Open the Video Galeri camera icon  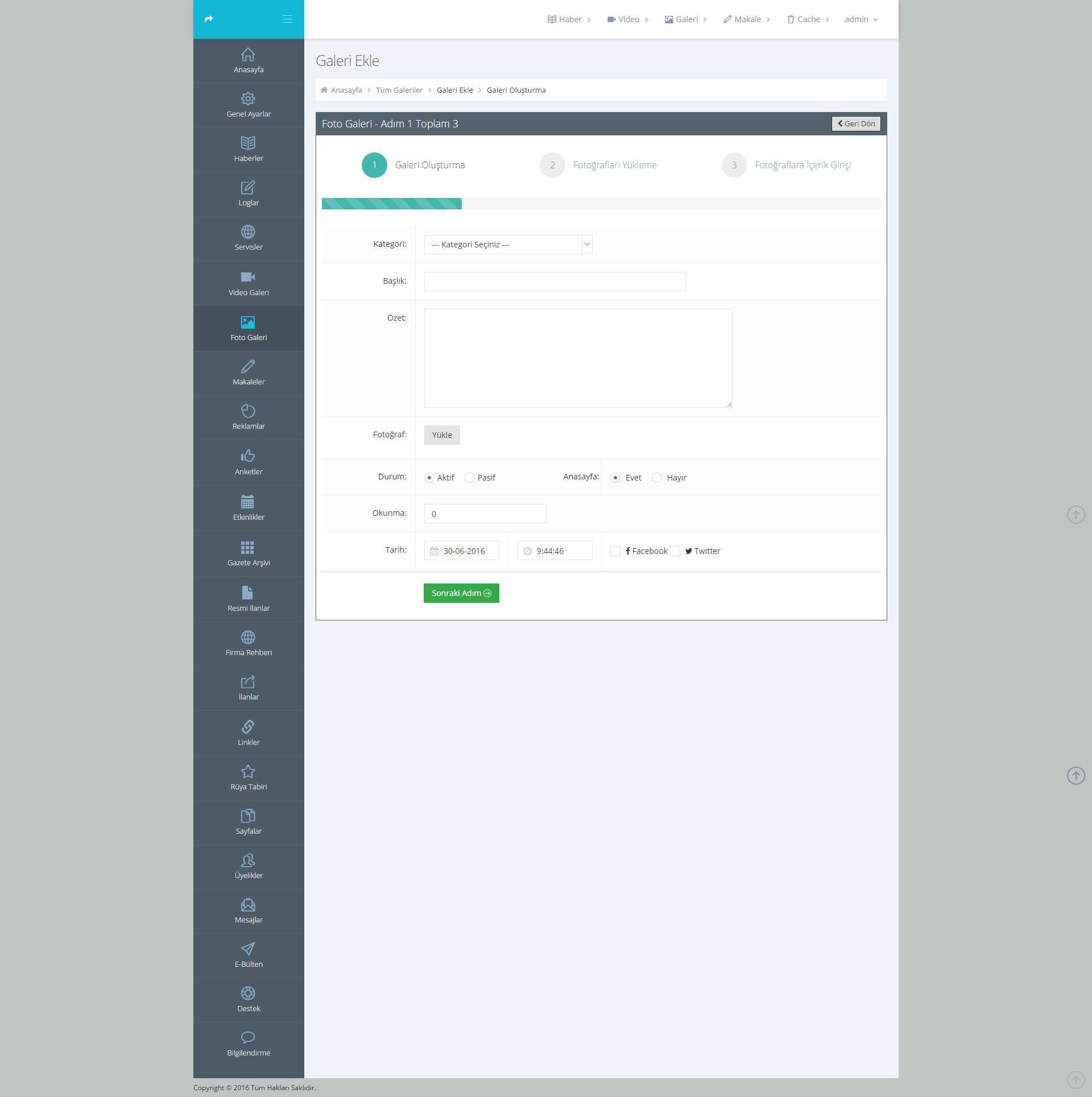(248, 277)
